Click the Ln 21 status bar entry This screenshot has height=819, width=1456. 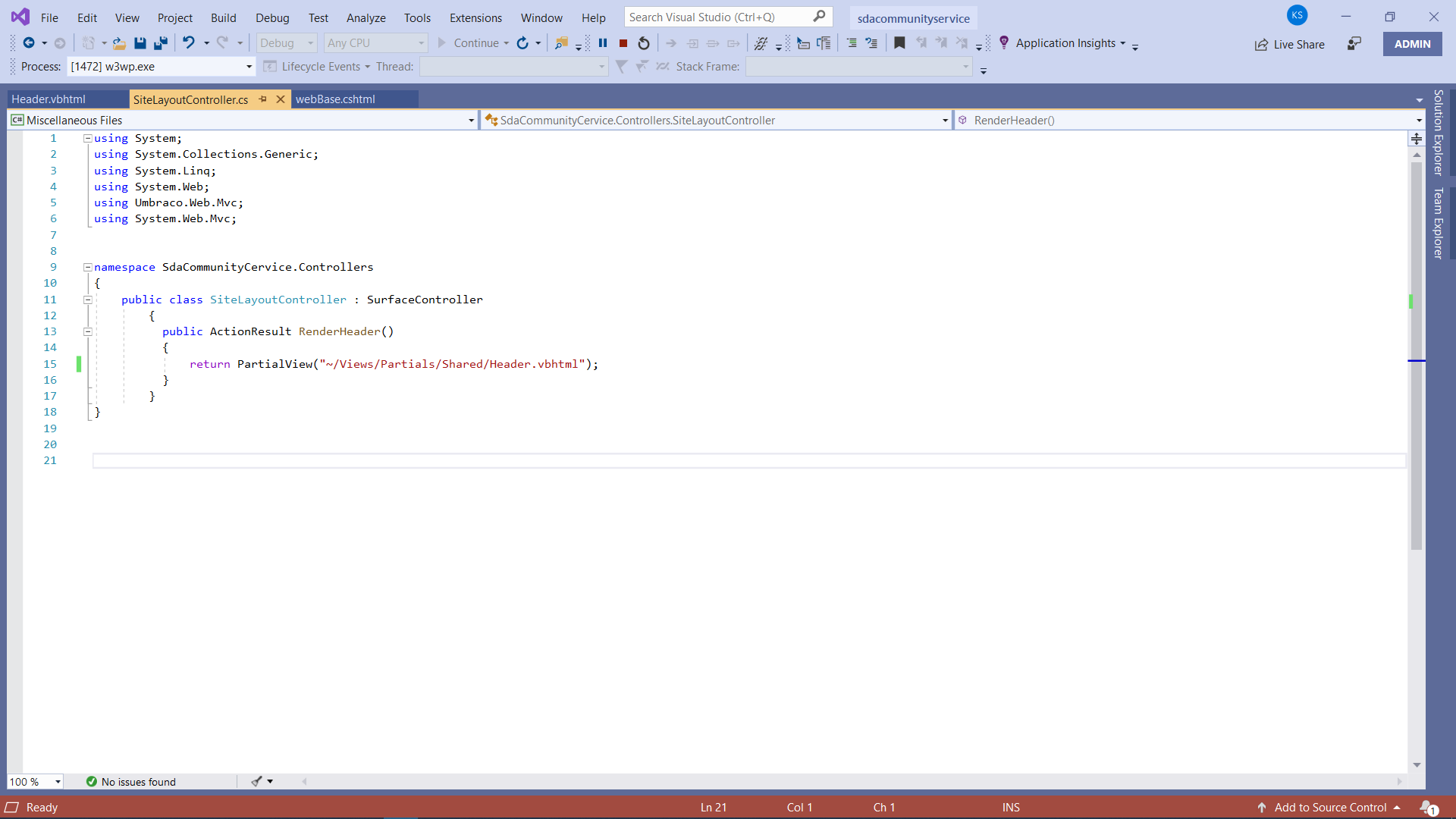[x=714, y=808]
